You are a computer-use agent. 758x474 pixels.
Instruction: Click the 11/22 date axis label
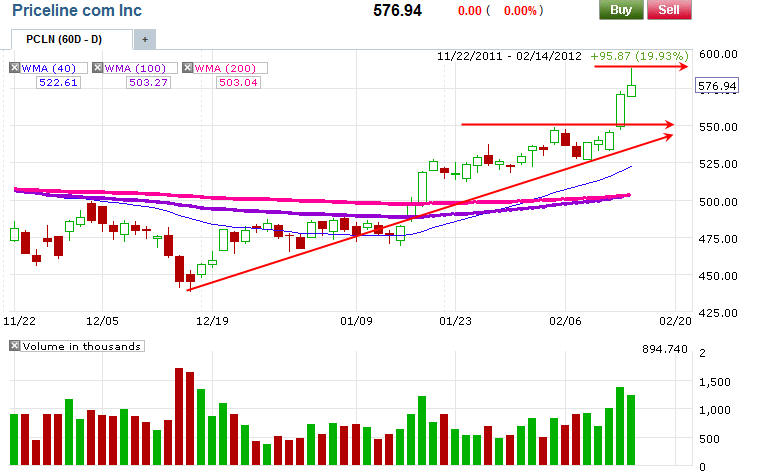19,321
